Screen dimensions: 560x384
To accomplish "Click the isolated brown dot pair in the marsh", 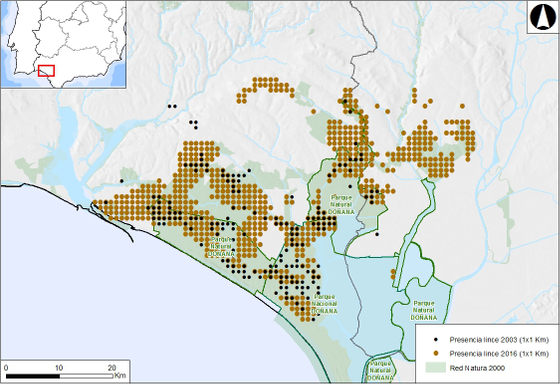I will (x=393, y=274).
